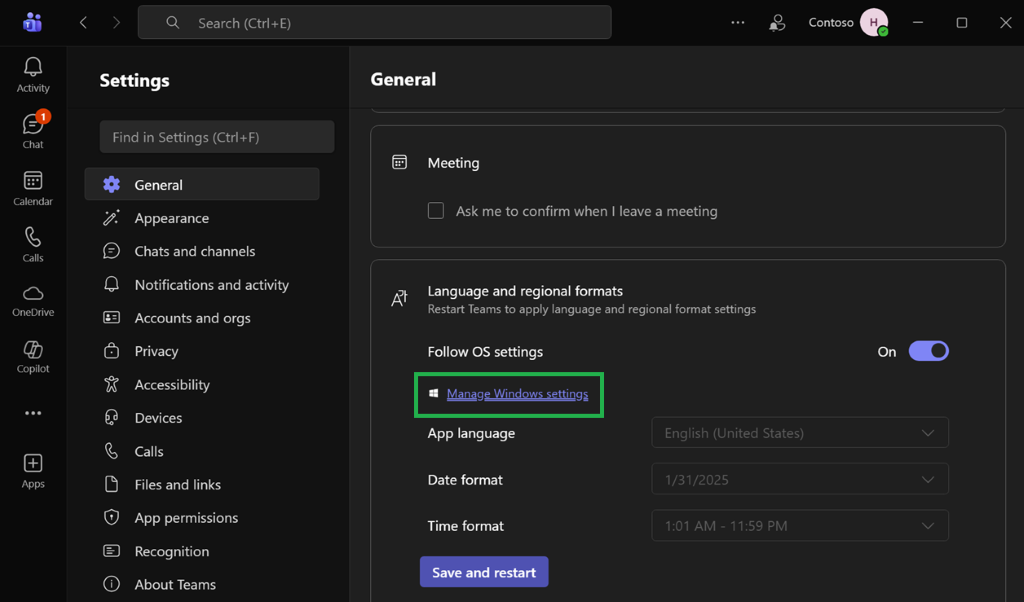
Task: Open Chats and channels settings
Action: 202,251
